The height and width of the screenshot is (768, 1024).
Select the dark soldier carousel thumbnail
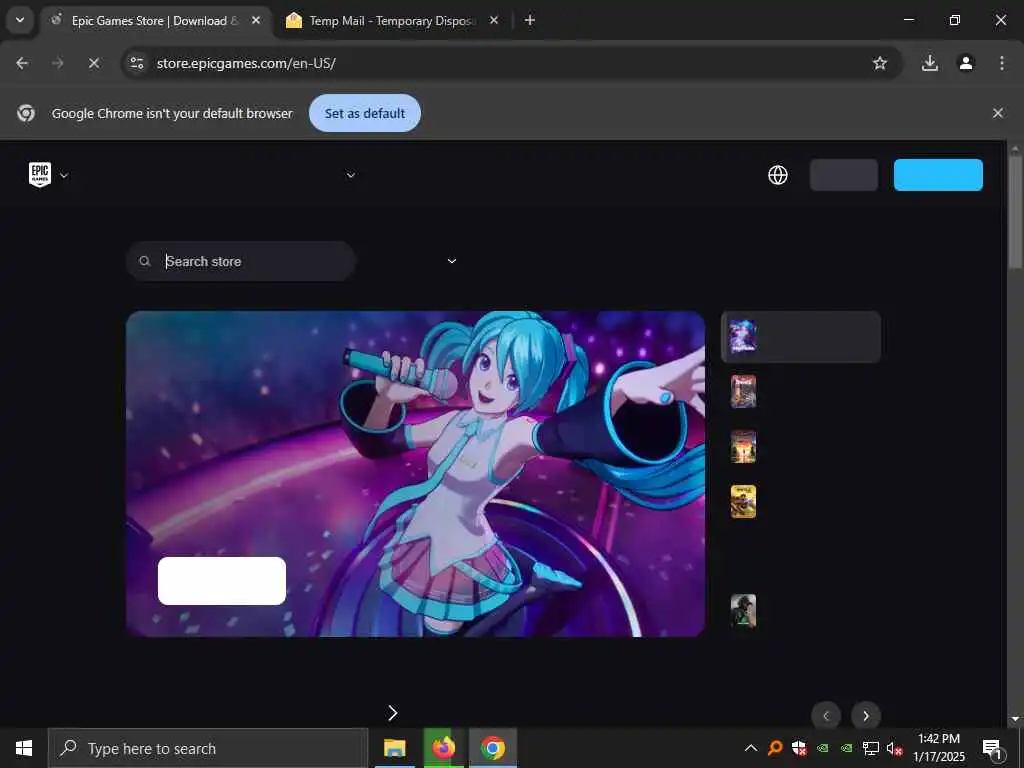pyautogui.click(x=743, y=611)
